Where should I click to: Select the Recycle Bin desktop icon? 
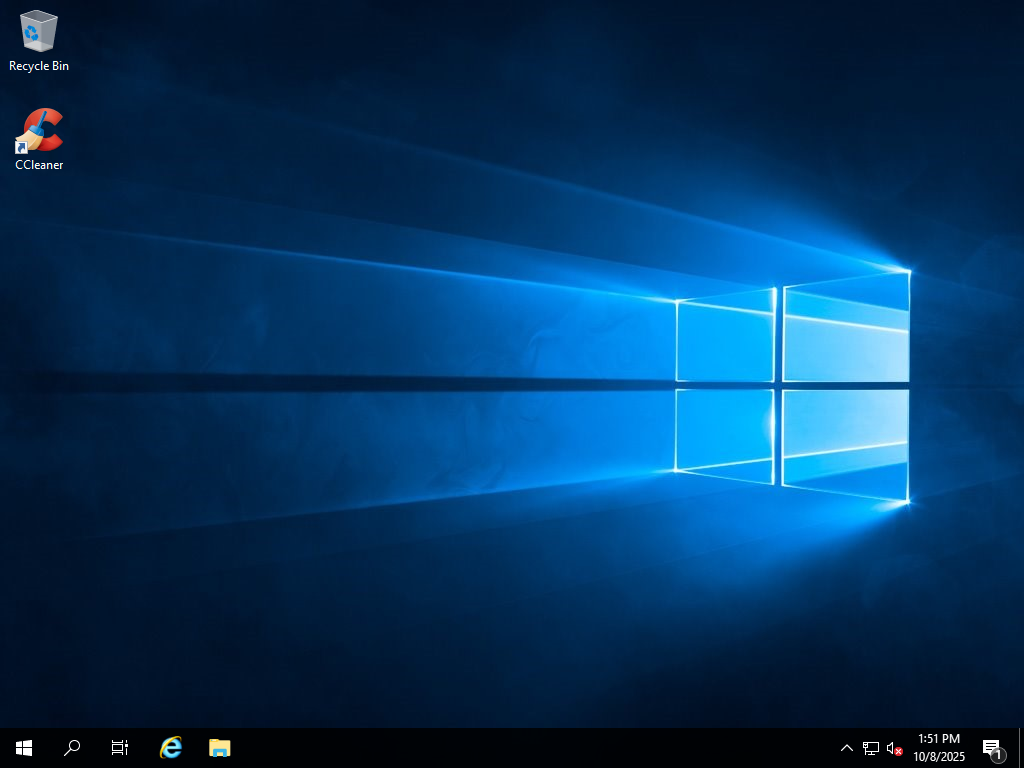coord(39,40)
